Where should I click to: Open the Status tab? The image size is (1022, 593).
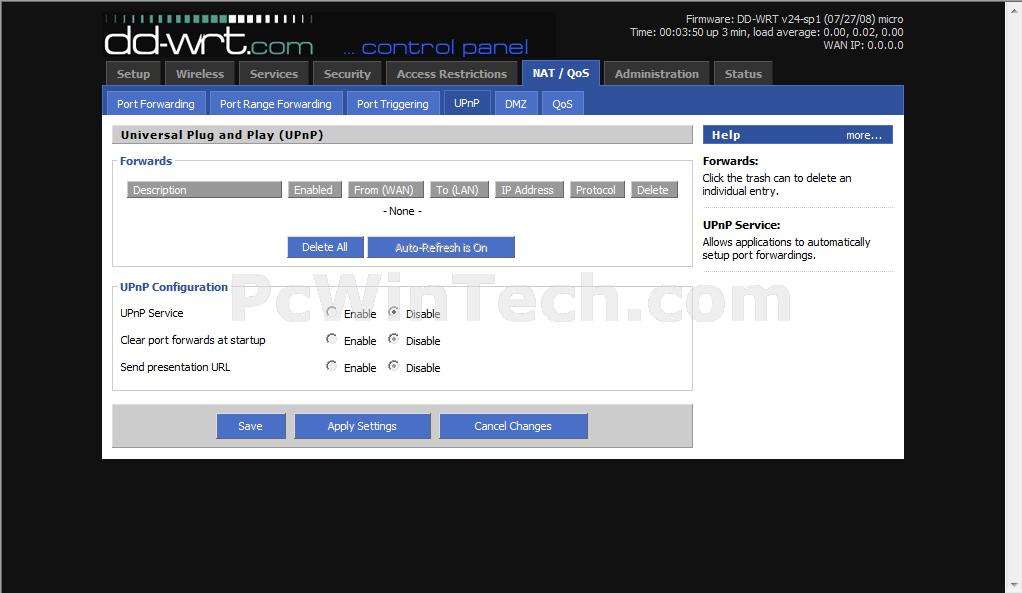(743, 74)
